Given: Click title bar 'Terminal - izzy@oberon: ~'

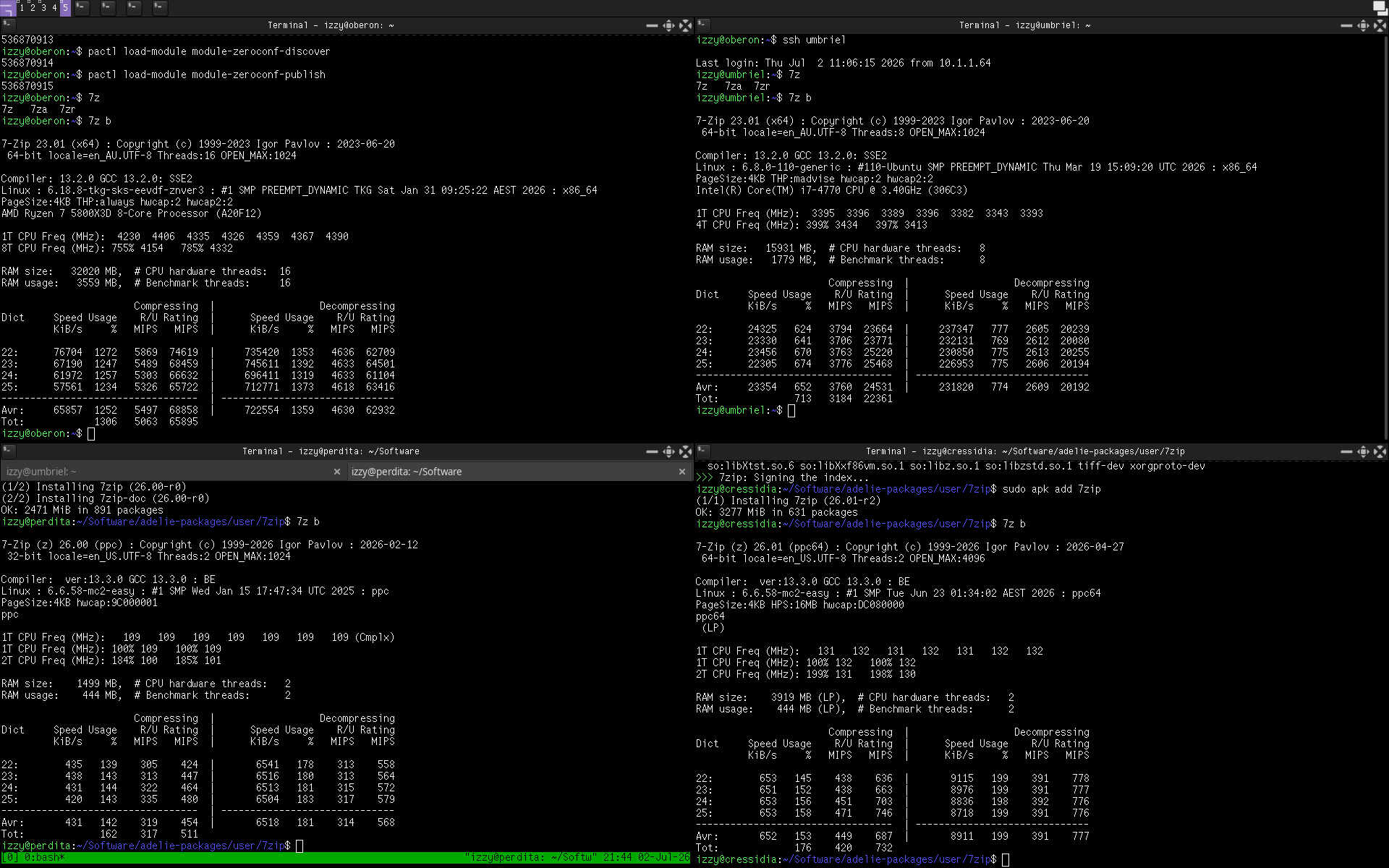Looking at the screenshot, I should (331, 25).
